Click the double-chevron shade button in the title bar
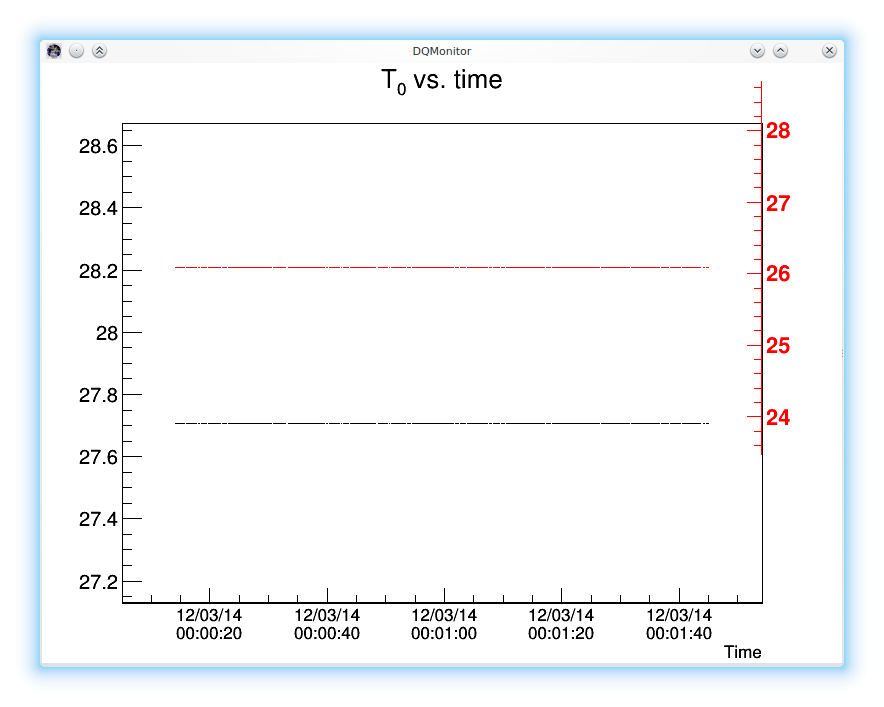The width and height of the screenshot is (884, 707). coord(98,51)
